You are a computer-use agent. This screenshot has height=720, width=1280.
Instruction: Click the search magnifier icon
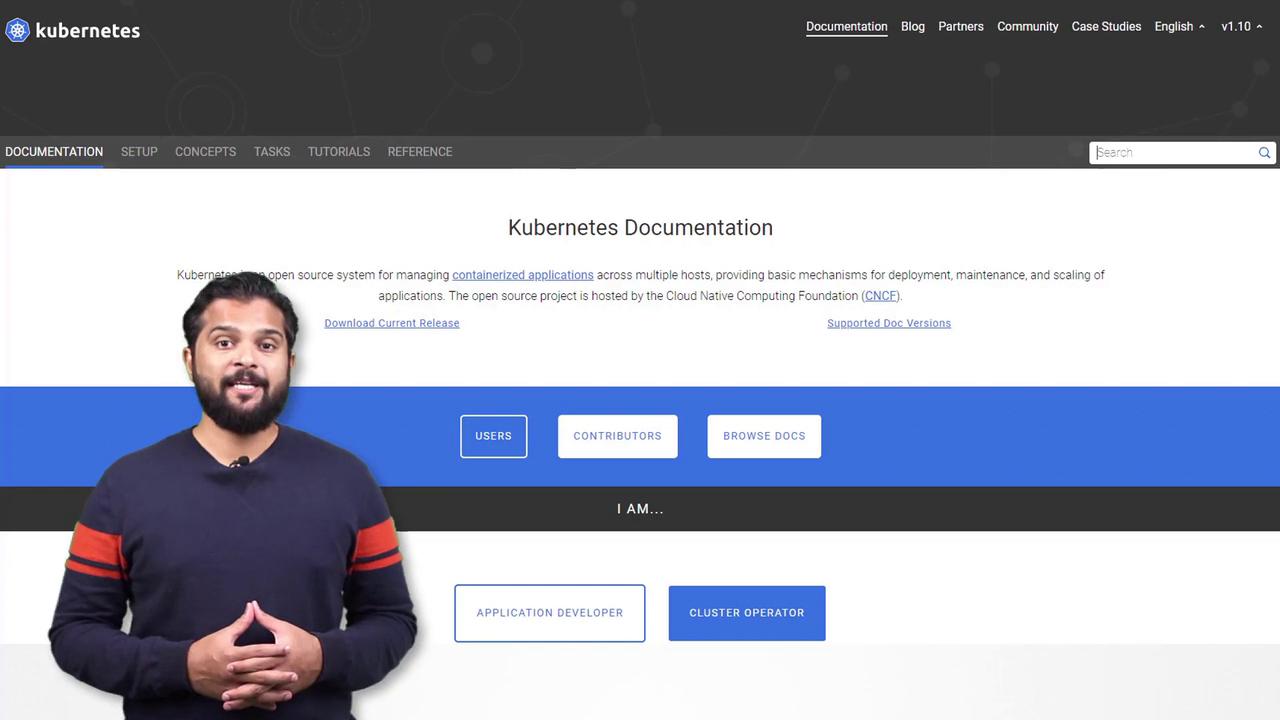click(1264, 153)
